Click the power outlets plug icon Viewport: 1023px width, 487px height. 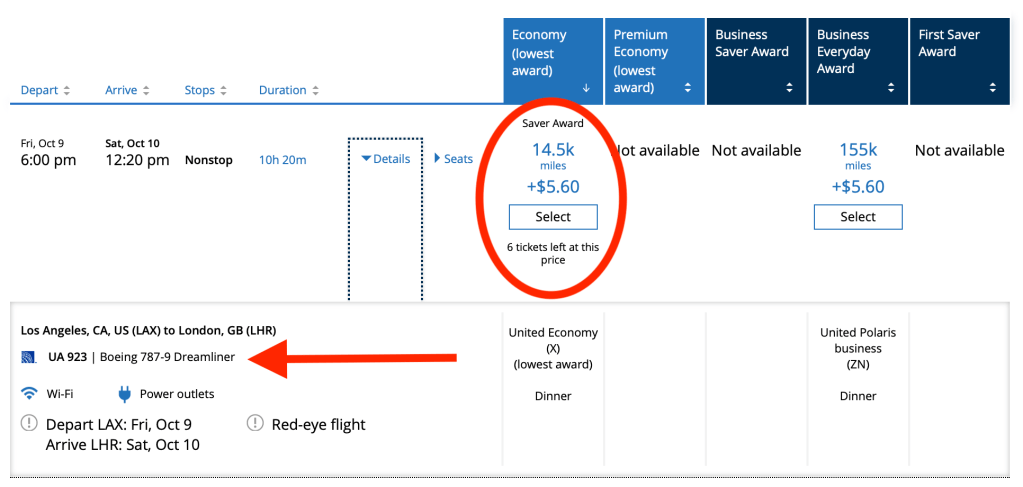(x=125, y=393)
